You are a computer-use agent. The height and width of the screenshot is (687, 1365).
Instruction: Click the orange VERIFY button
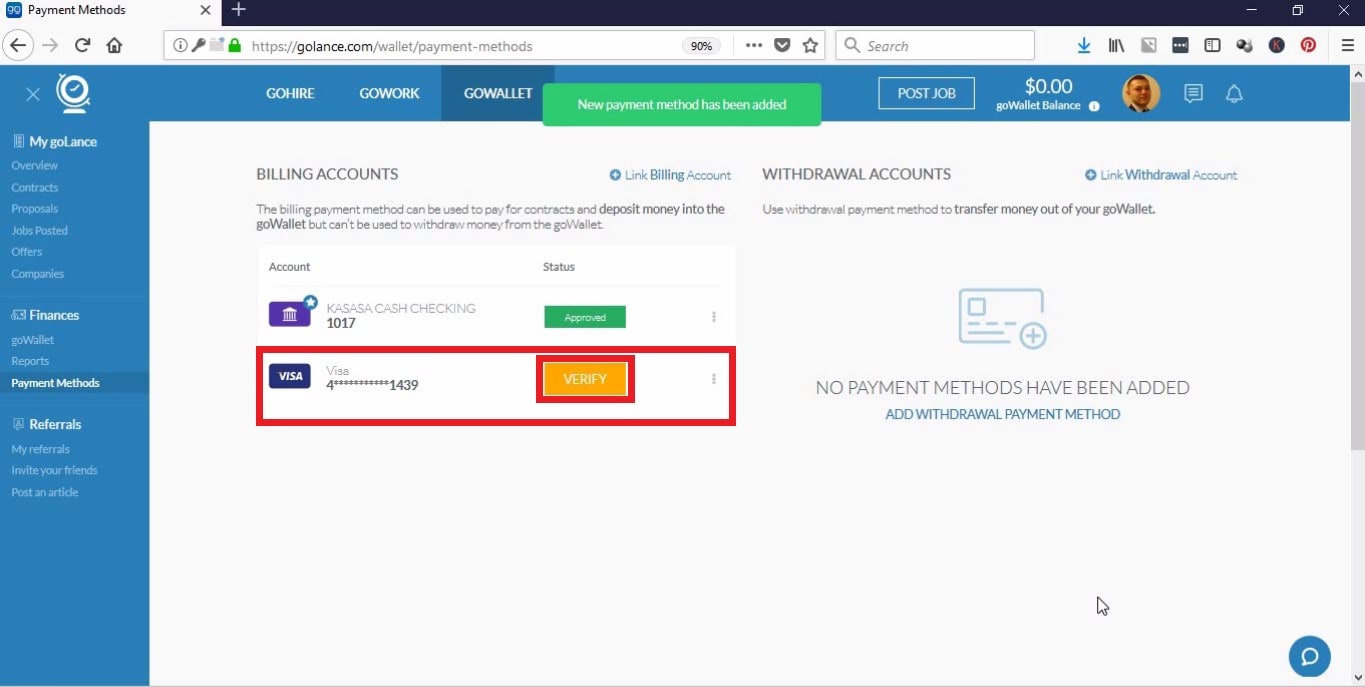coord(585,379)
